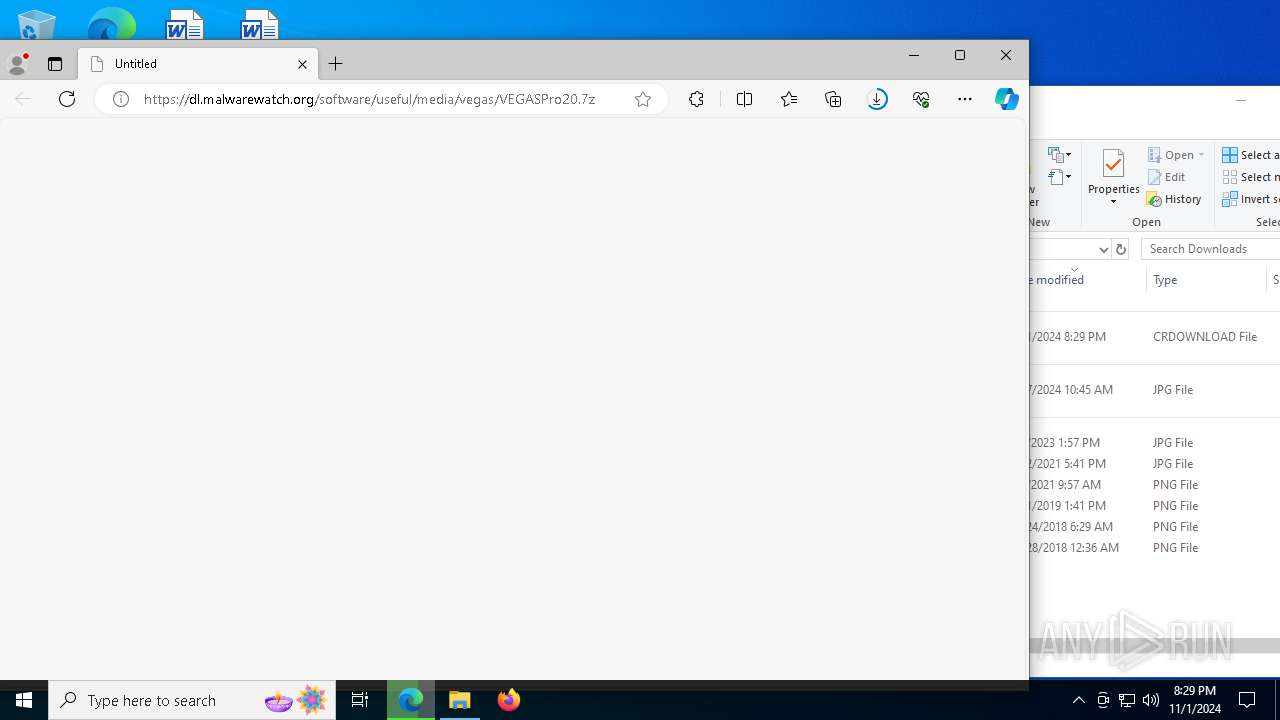Switch to File Explorer on taskbar
The image size is (1280, 720).
click(x=460, y=700)
